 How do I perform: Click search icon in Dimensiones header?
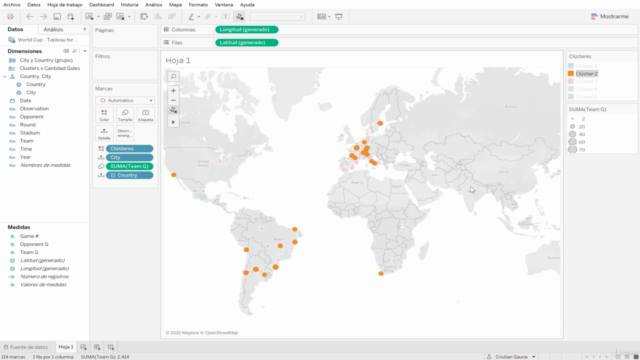(74, 51)
